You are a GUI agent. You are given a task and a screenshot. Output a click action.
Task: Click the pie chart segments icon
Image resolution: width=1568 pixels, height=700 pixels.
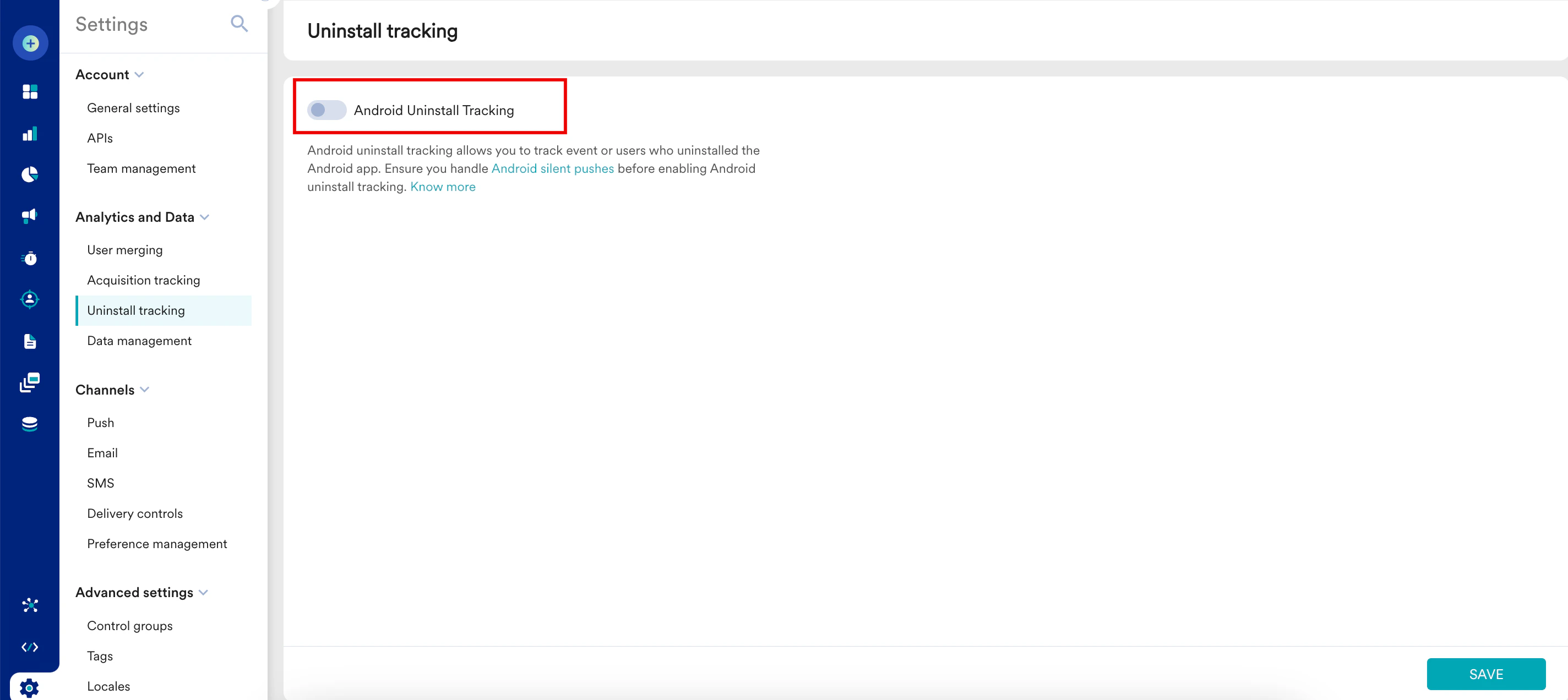tap(30, 175)
